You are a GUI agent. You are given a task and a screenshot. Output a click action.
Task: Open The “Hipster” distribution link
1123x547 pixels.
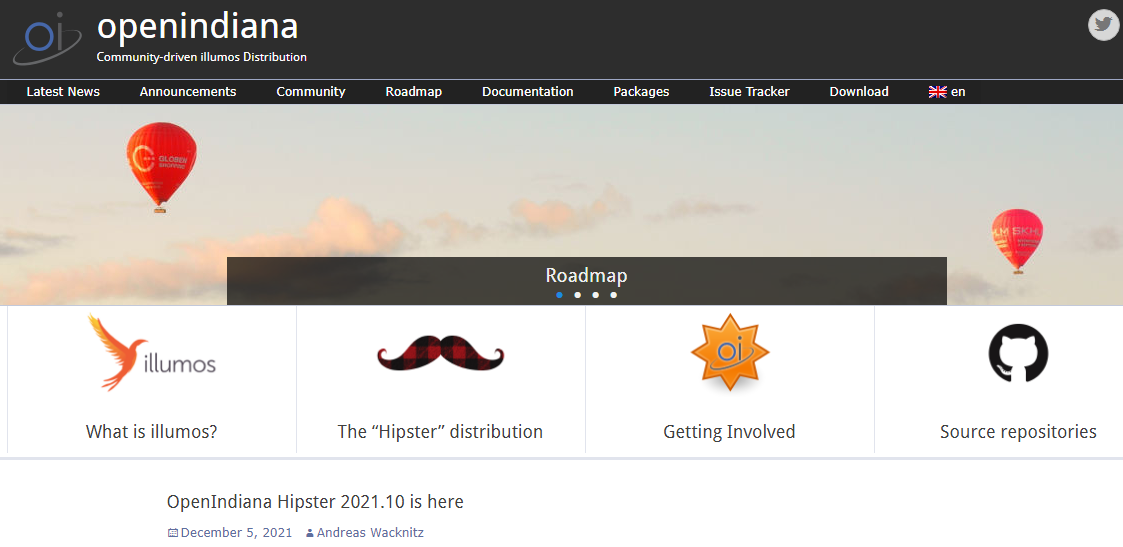tap(440, 432)
